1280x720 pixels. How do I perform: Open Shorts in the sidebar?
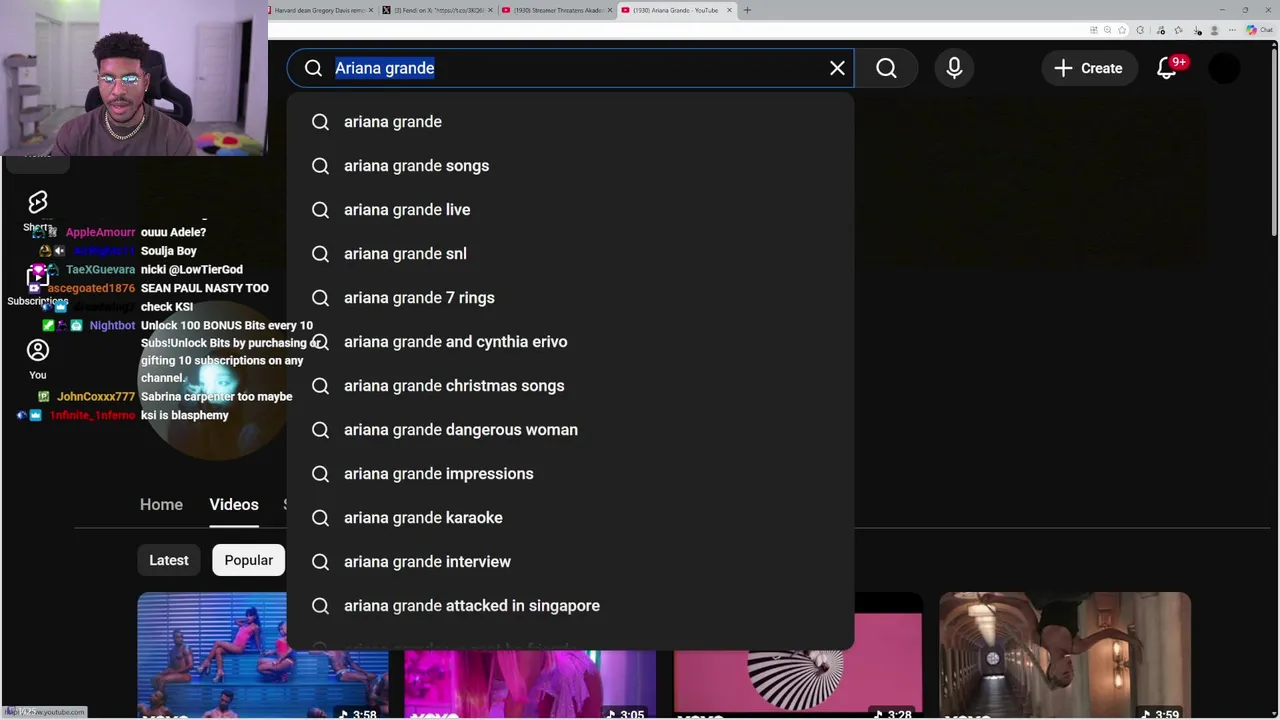point(38,210)
